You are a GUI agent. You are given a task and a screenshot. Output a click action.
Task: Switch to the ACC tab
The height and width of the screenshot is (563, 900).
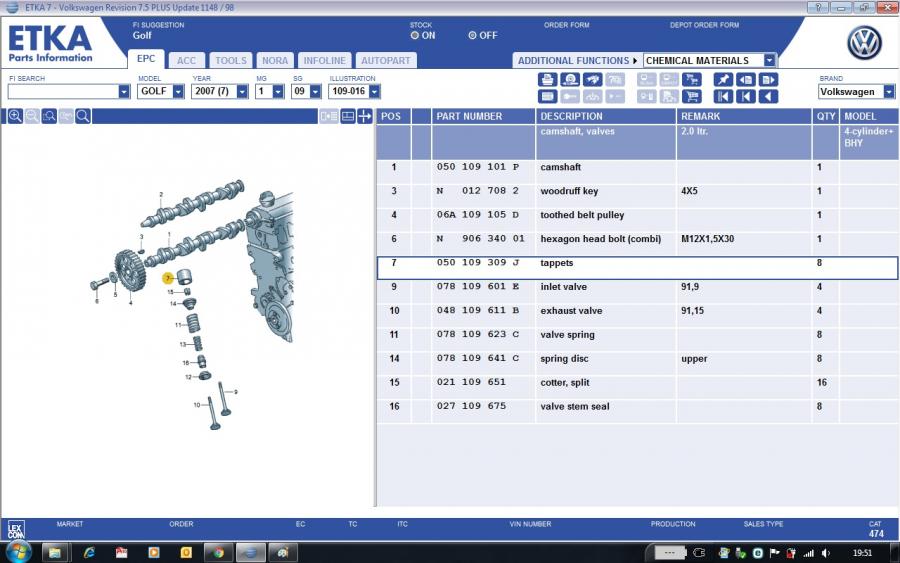click(187, 60)
